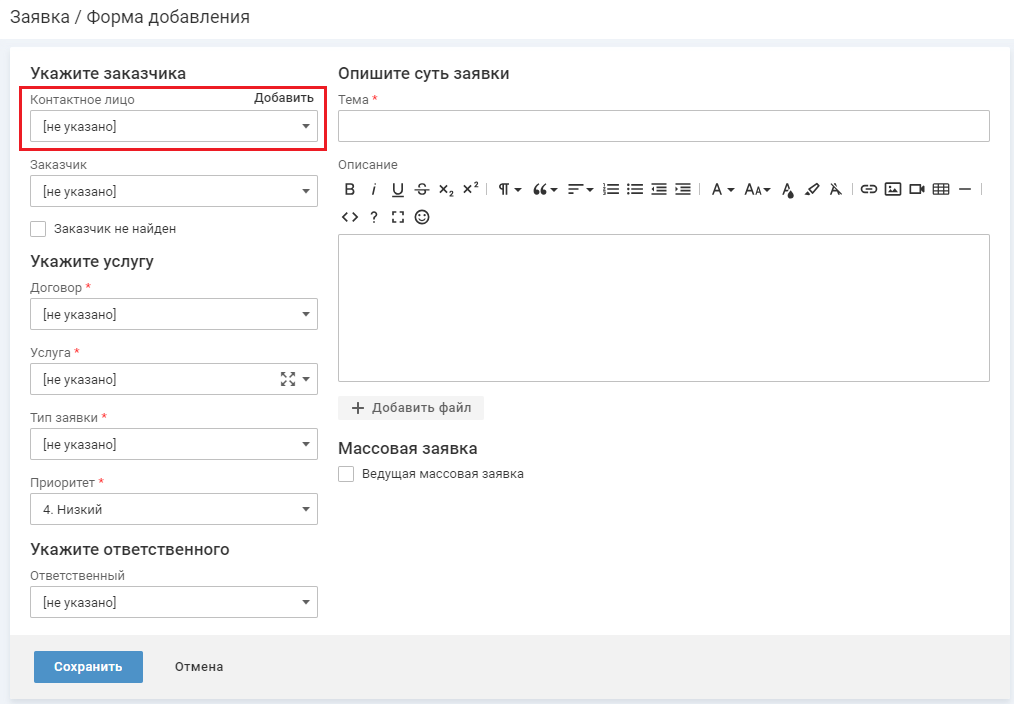Screen dimensions: 1014x704
Task: Open the emoji picker in the editor
Action: coord(422,217)
